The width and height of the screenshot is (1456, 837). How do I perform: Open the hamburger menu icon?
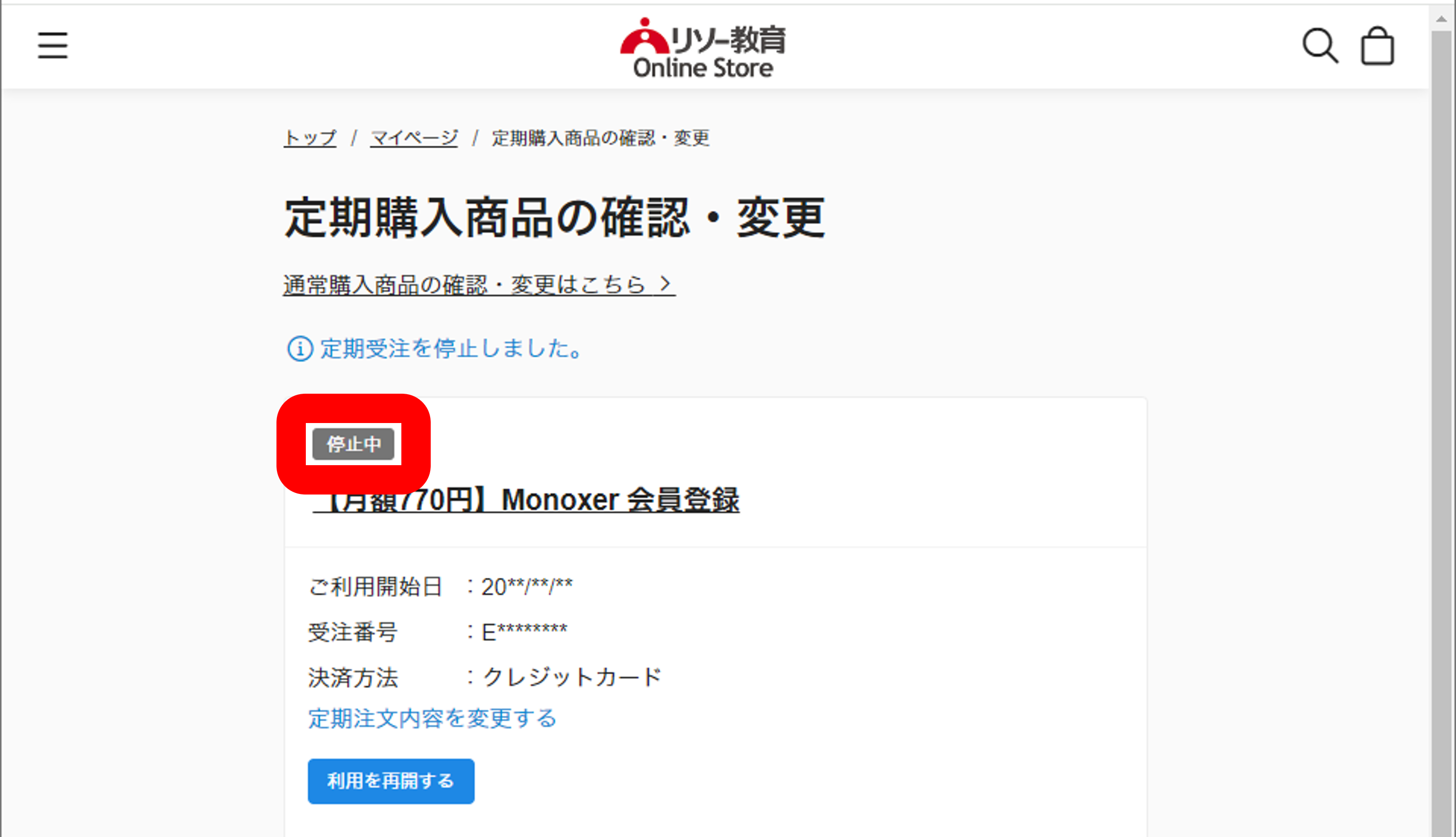52,45
